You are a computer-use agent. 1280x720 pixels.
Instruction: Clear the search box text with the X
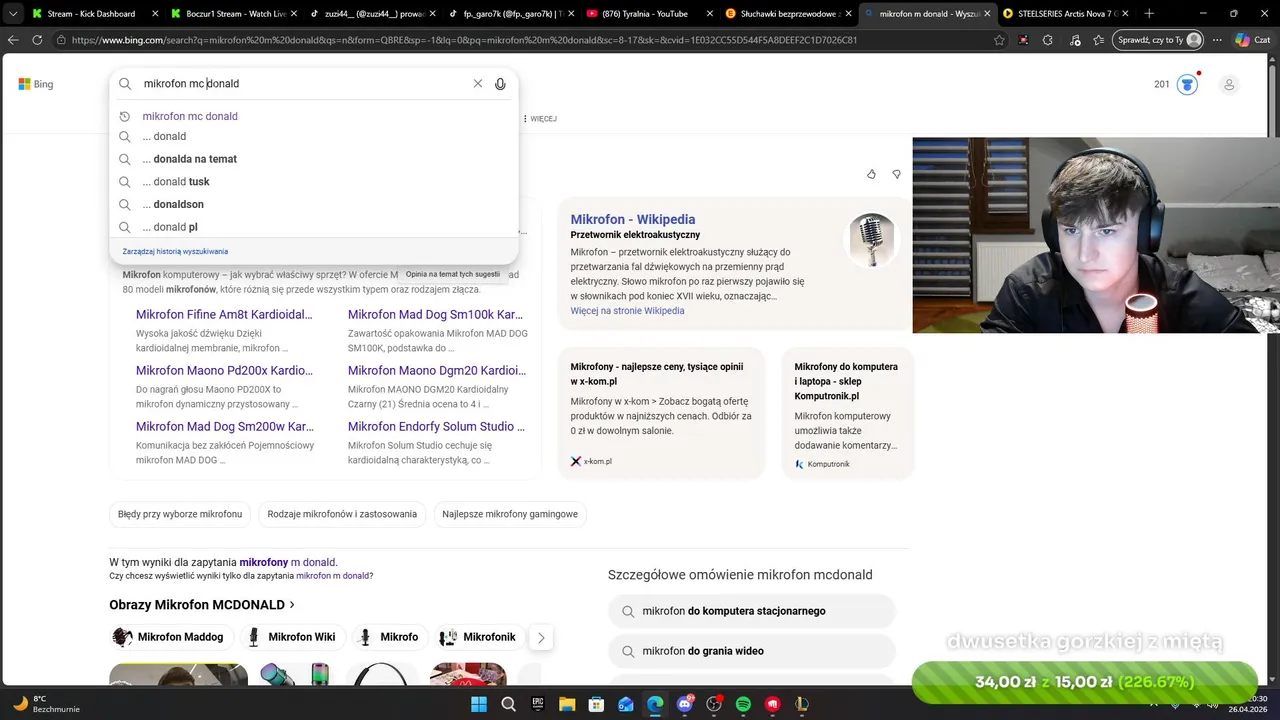[x=477, y=84]
